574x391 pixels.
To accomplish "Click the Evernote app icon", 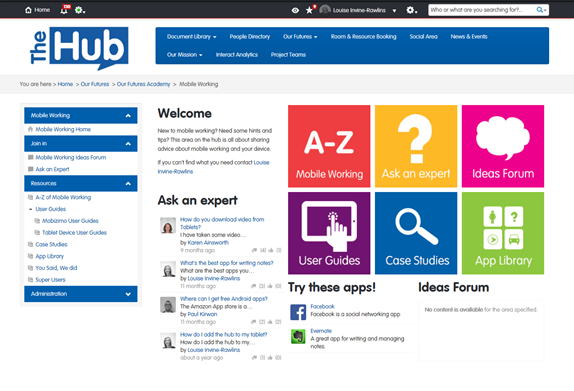I will pos(298,336).
